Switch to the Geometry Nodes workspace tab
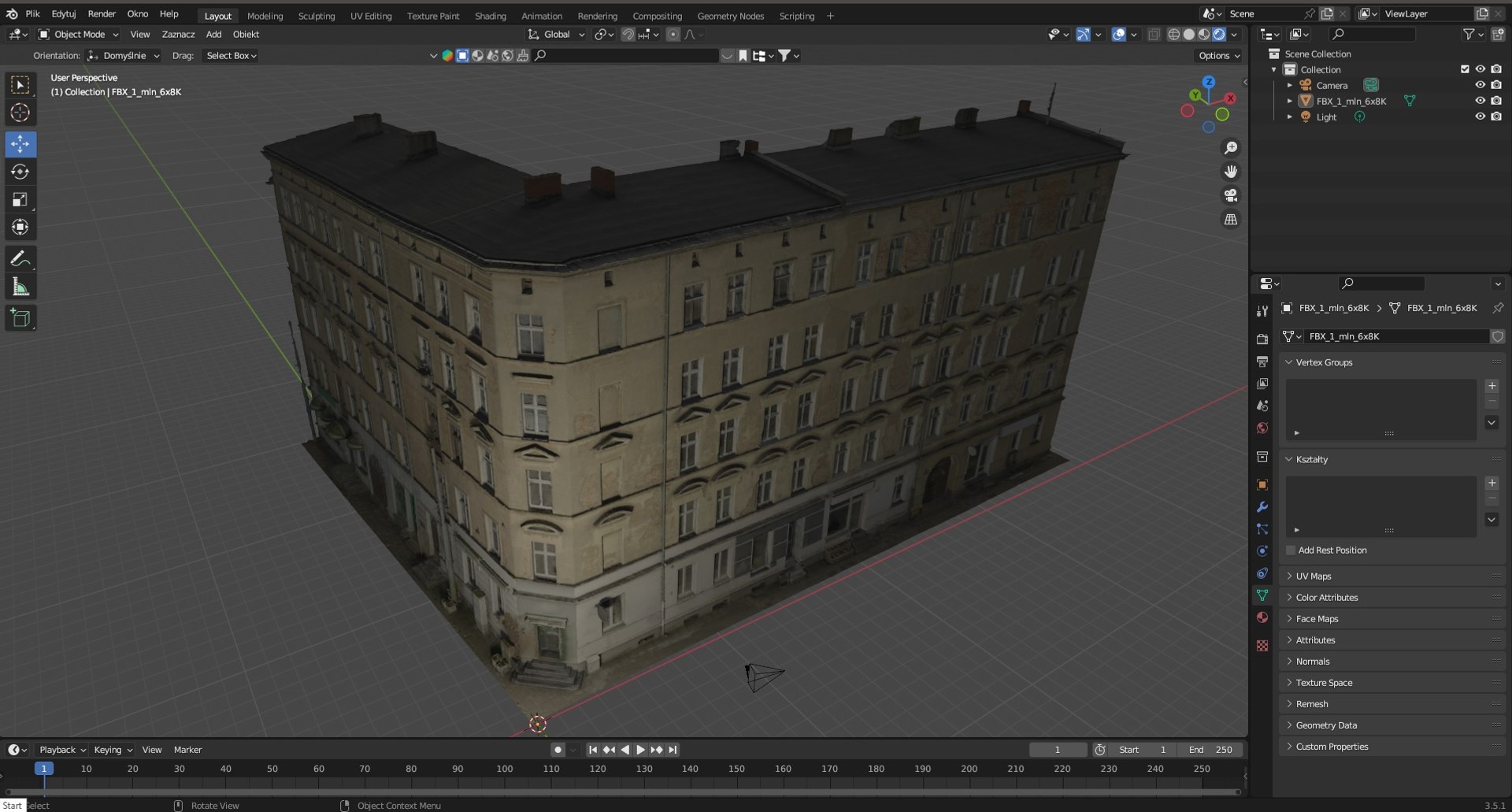This screenshot has height=812, width=1512. pyautogui.click(x=730, y=16)
